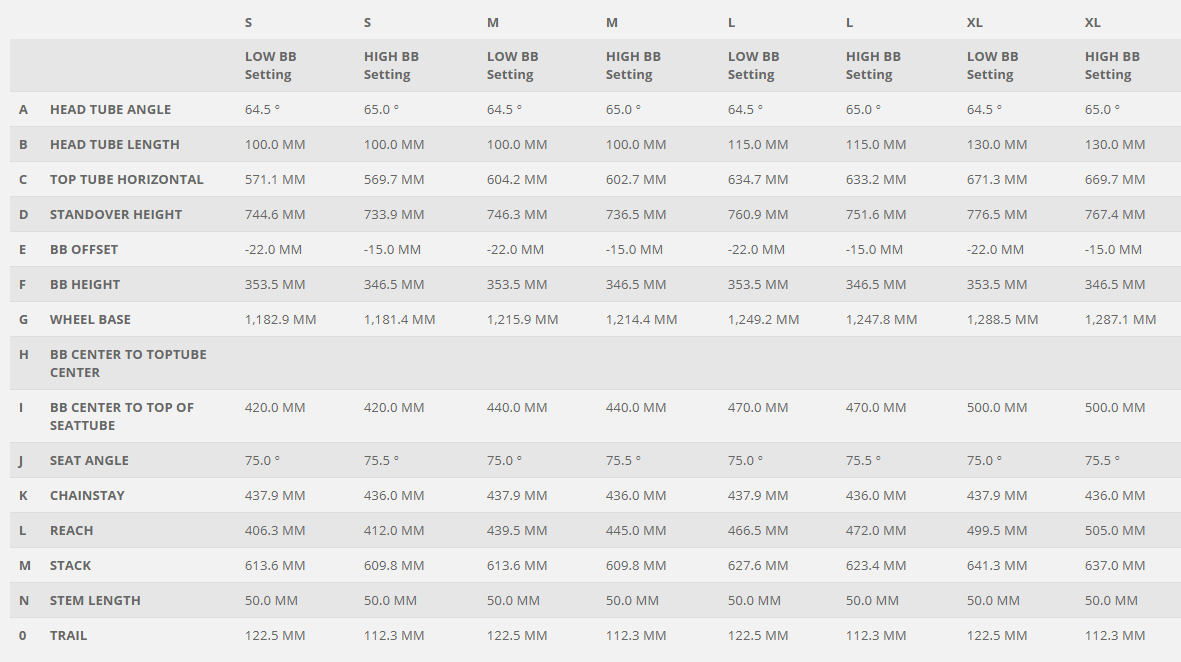
Task: Select the BB OFFSET row label
Action: [x=84, y=249]
